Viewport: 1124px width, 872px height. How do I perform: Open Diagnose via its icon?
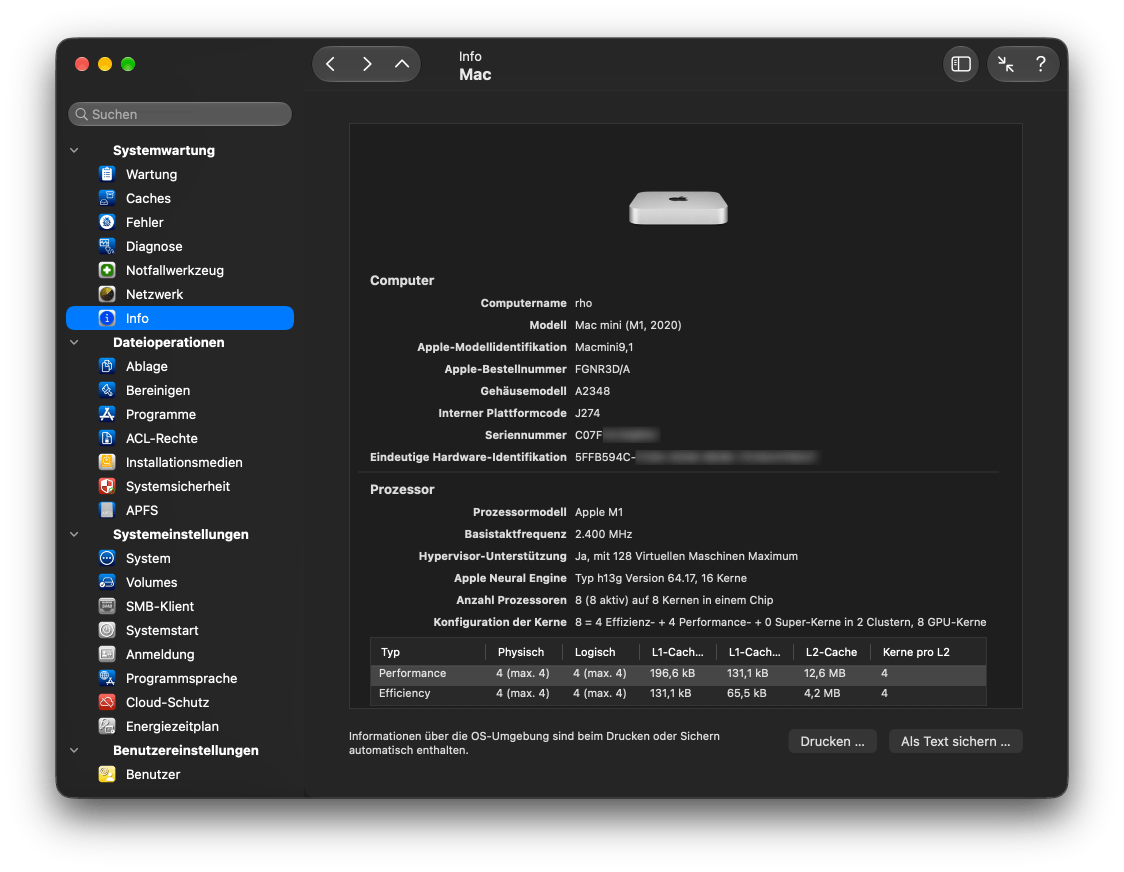107,246
